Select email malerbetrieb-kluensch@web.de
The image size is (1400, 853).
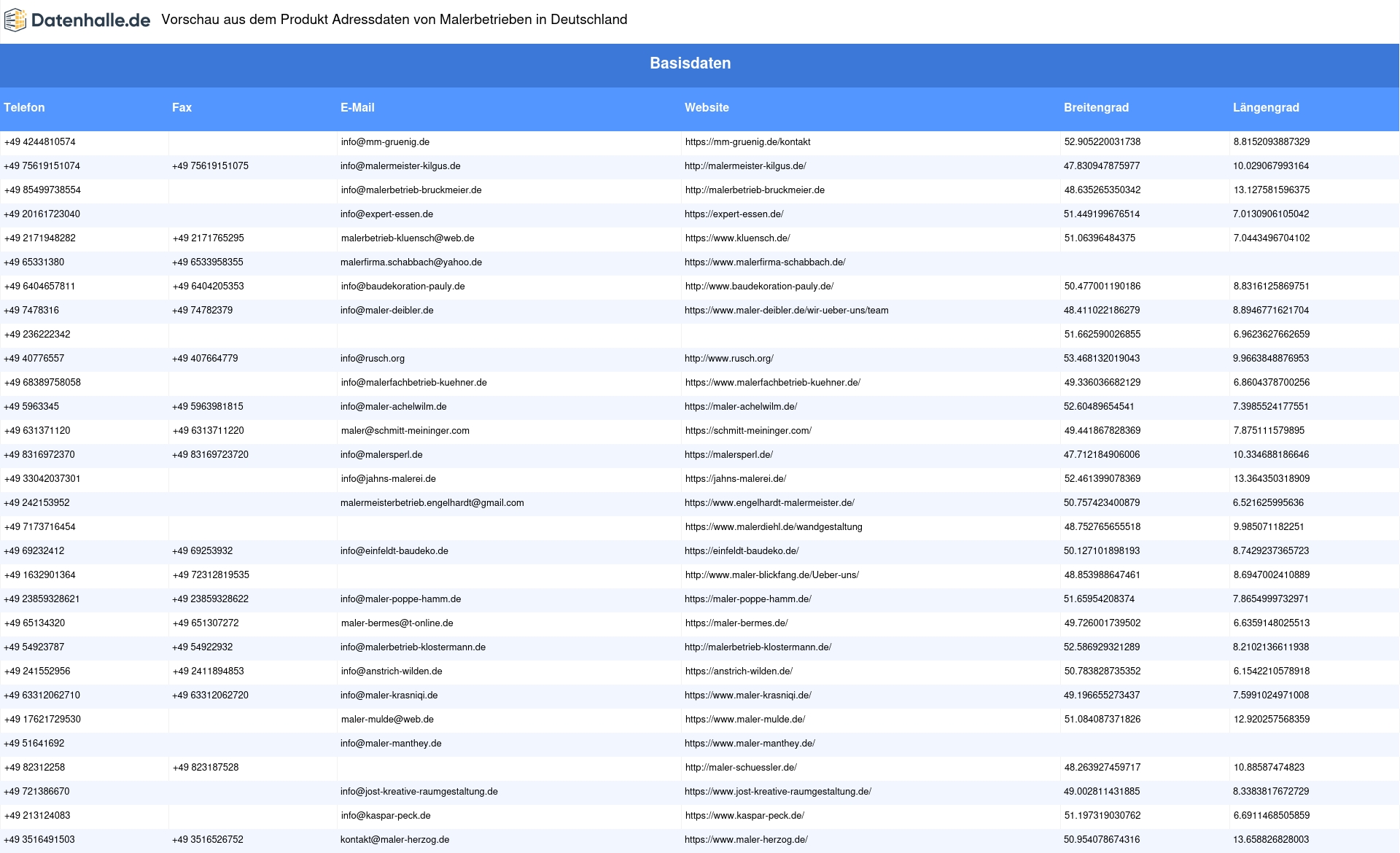(408, 238)
